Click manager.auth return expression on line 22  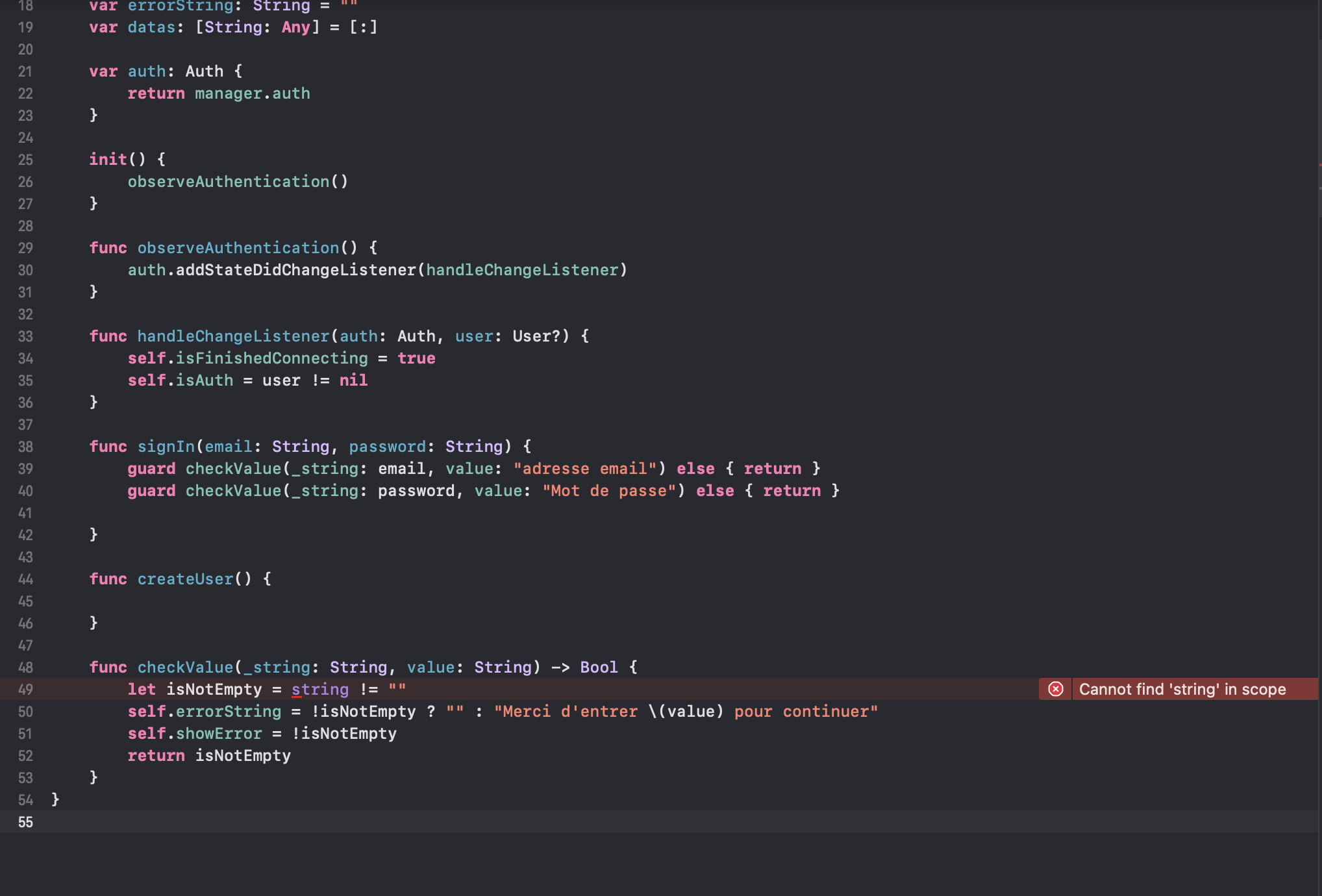point(252,93)
